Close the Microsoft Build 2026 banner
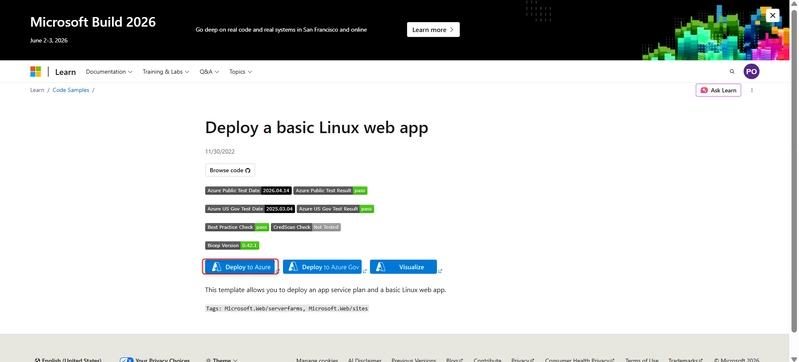799x362 pixels. pyautogui.click(x=773, y=15)
